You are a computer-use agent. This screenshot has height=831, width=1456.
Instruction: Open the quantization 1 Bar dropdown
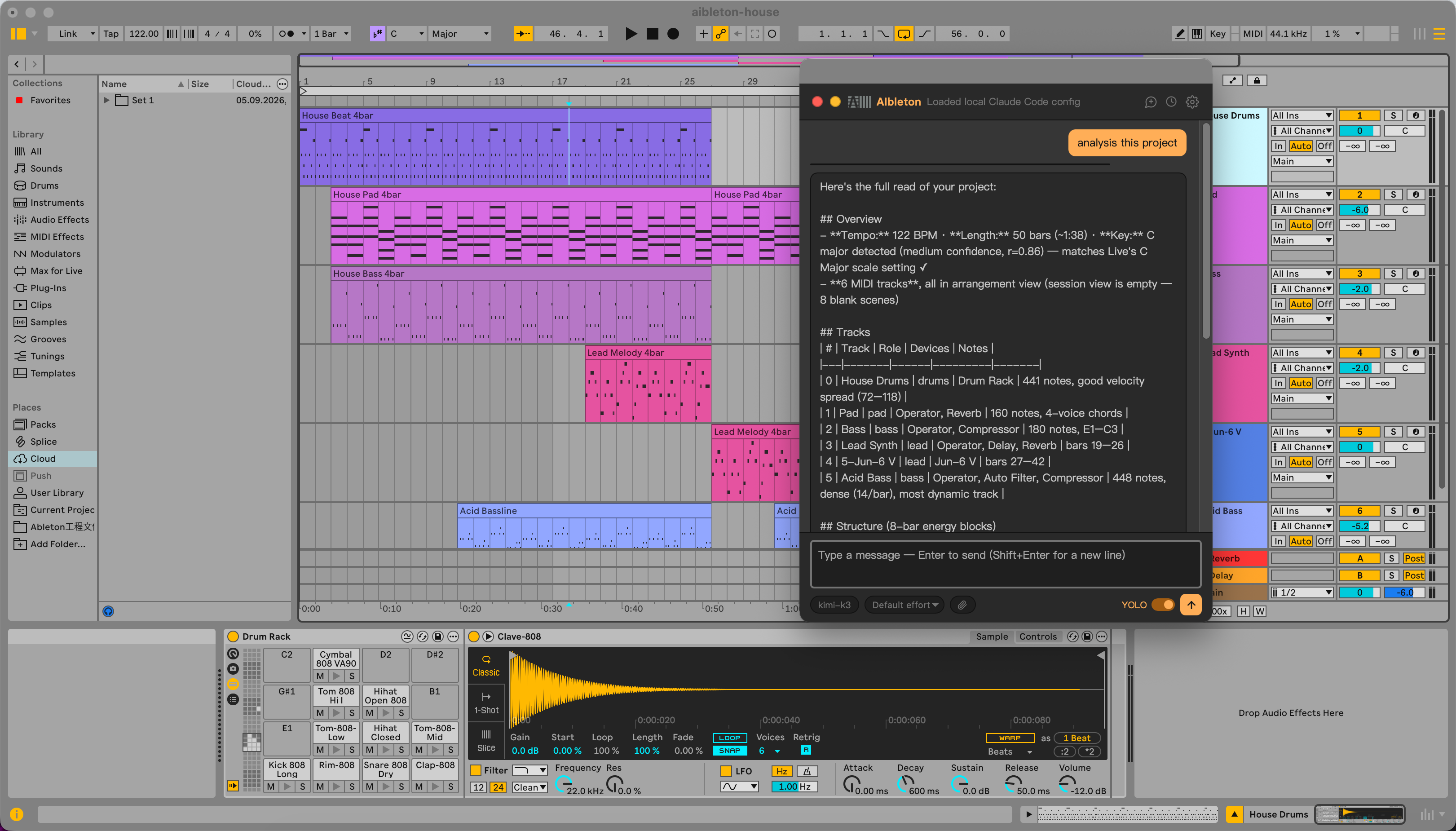(331, 34)
